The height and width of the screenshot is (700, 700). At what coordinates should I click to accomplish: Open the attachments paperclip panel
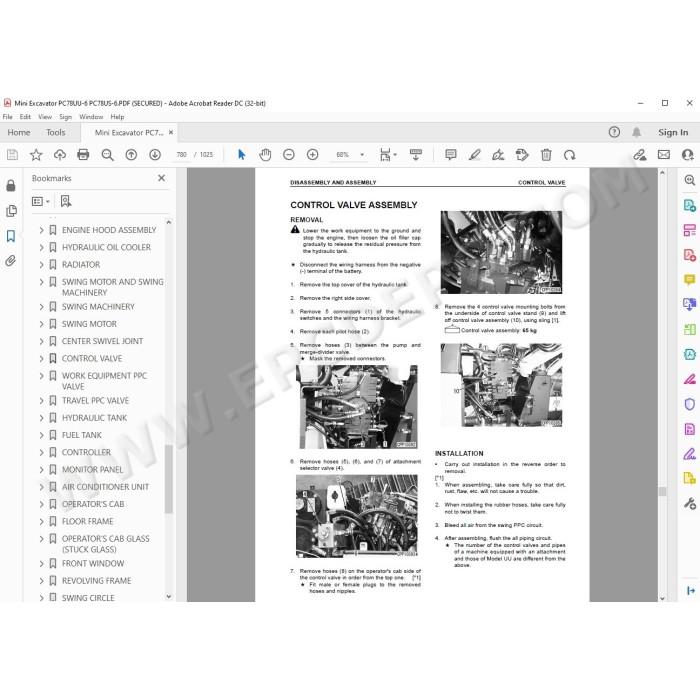tap(11, 261)
